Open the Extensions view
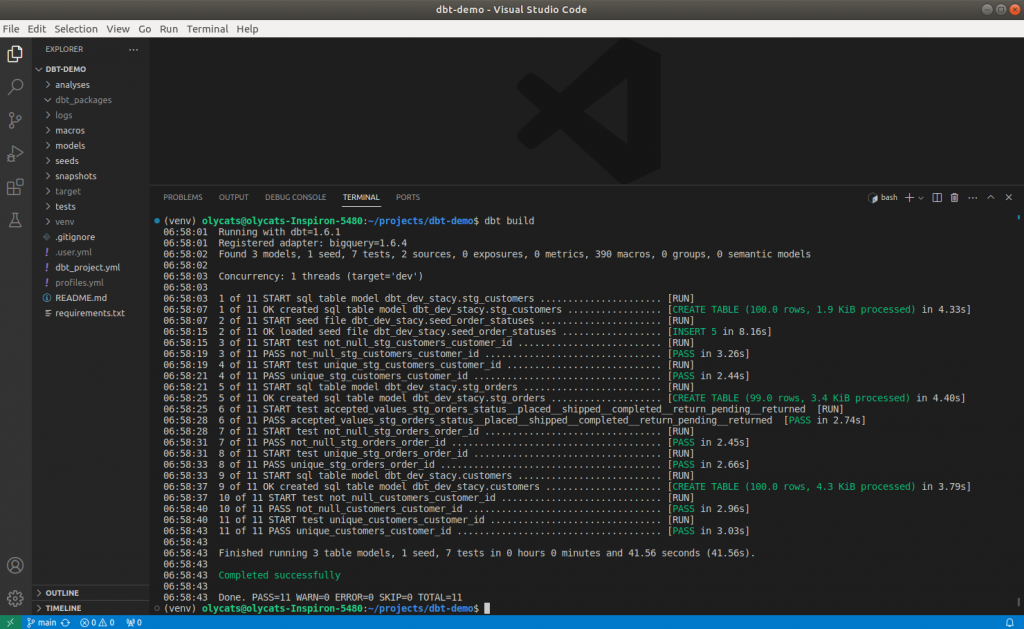The height and width of the screenshot is (629, 1024). point(15,187)
